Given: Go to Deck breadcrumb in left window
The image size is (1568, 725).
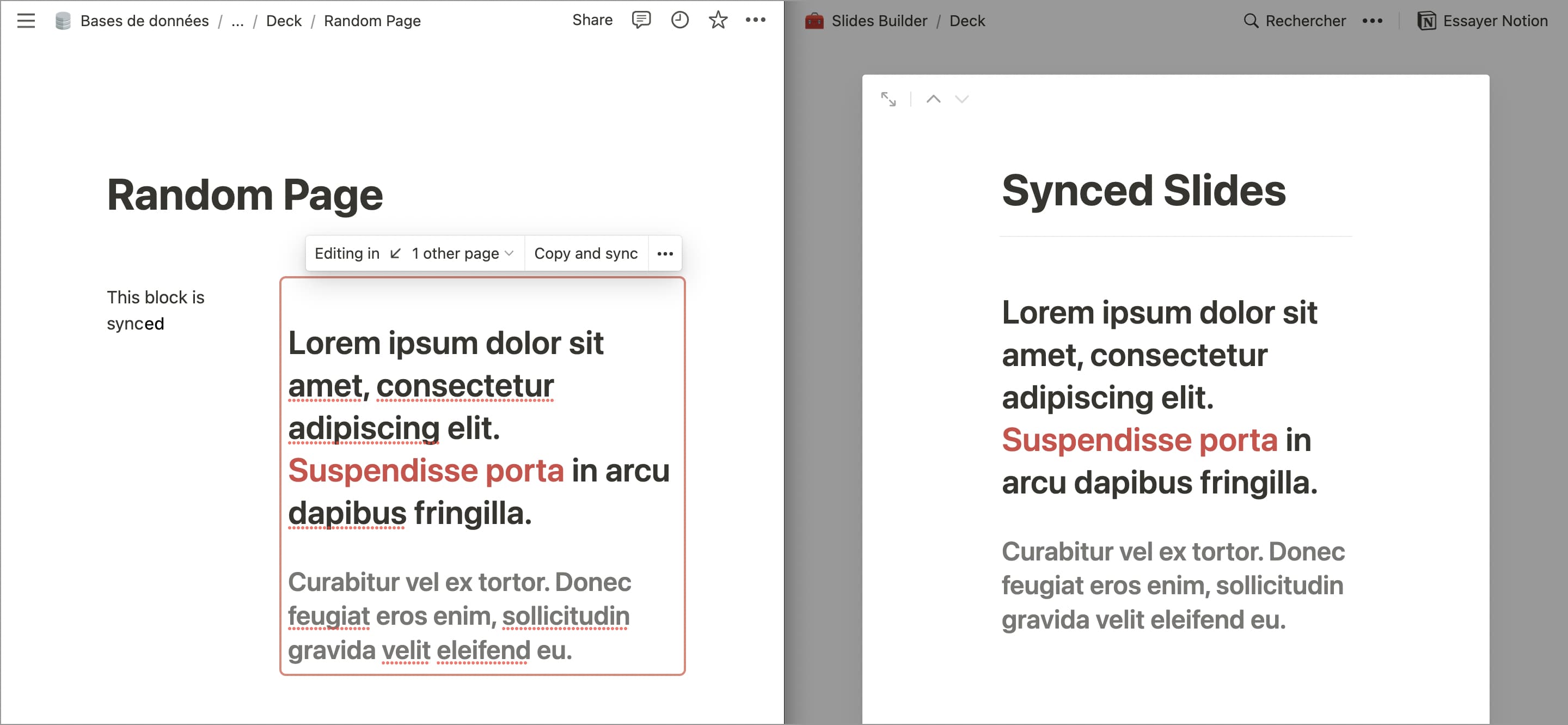Looking at the screenshot, I should tap(284, 21).
